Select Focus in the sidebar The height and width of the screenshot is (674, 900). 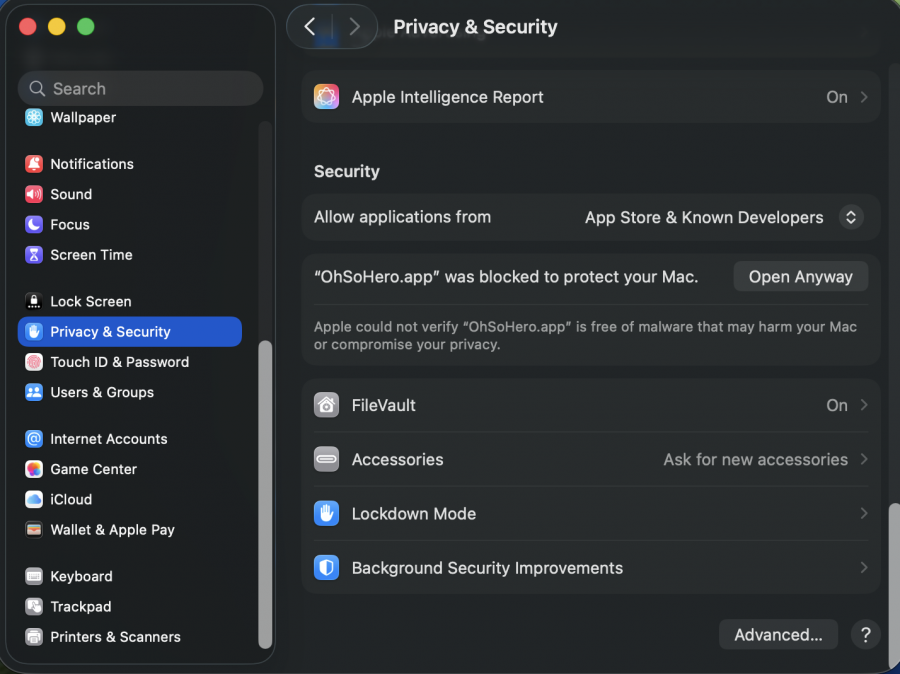tap(130, 224)
